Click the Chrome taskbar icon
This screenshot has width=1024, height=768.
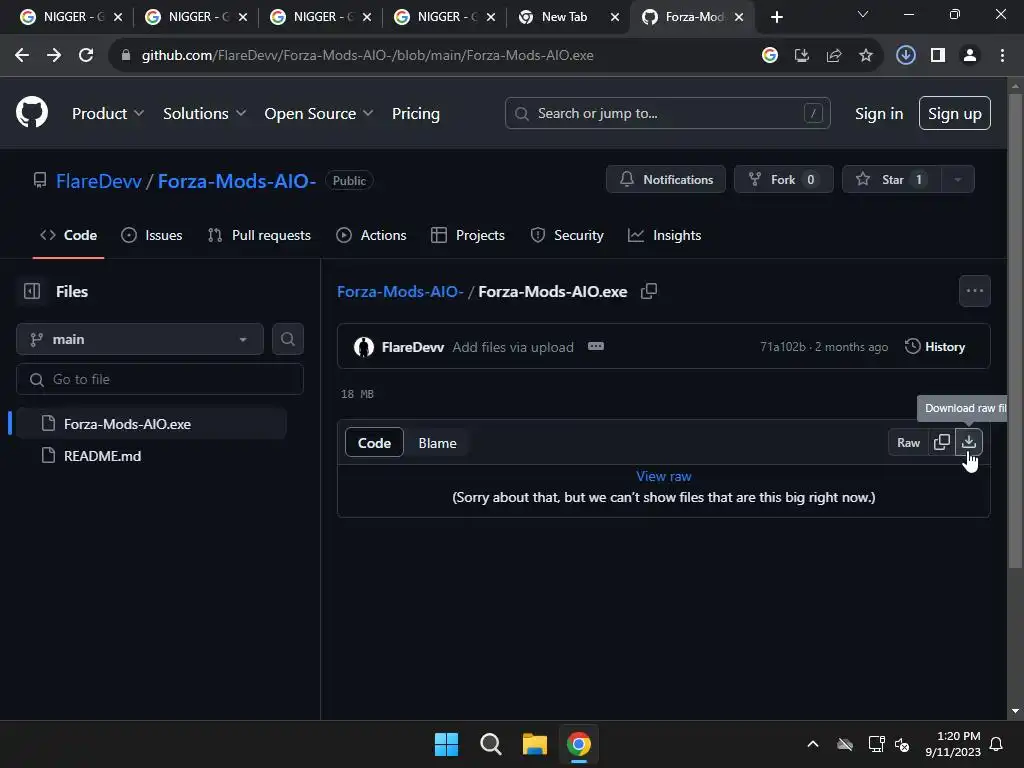pos(579,744)
